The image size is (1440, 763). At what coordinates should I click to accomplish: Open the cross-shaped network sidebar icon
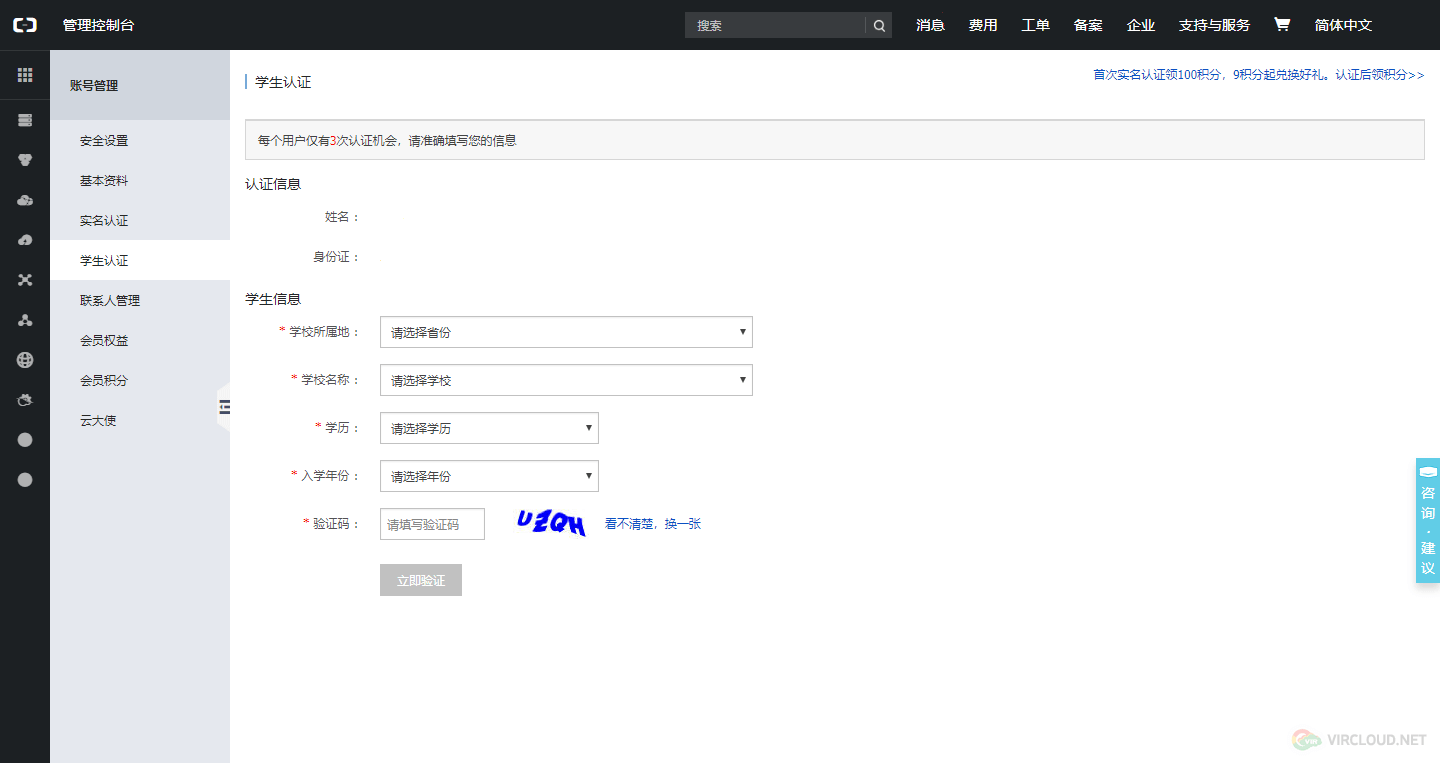25,280
